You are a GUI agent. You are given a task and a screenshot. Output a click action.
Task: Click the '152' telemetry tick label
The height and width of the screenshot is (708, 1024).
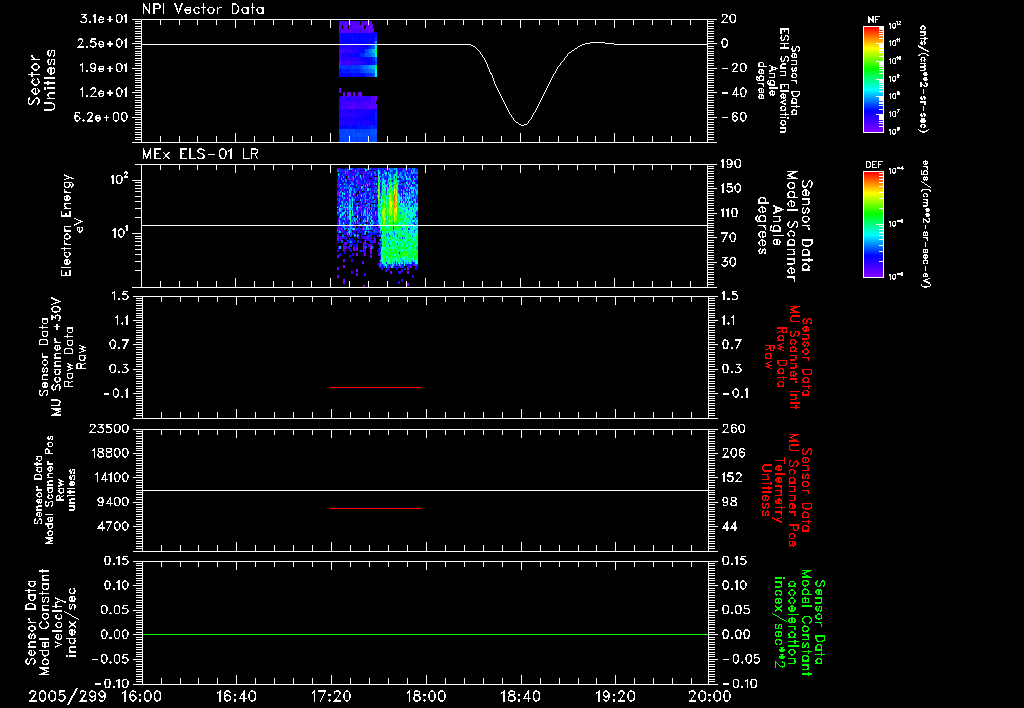733,477
